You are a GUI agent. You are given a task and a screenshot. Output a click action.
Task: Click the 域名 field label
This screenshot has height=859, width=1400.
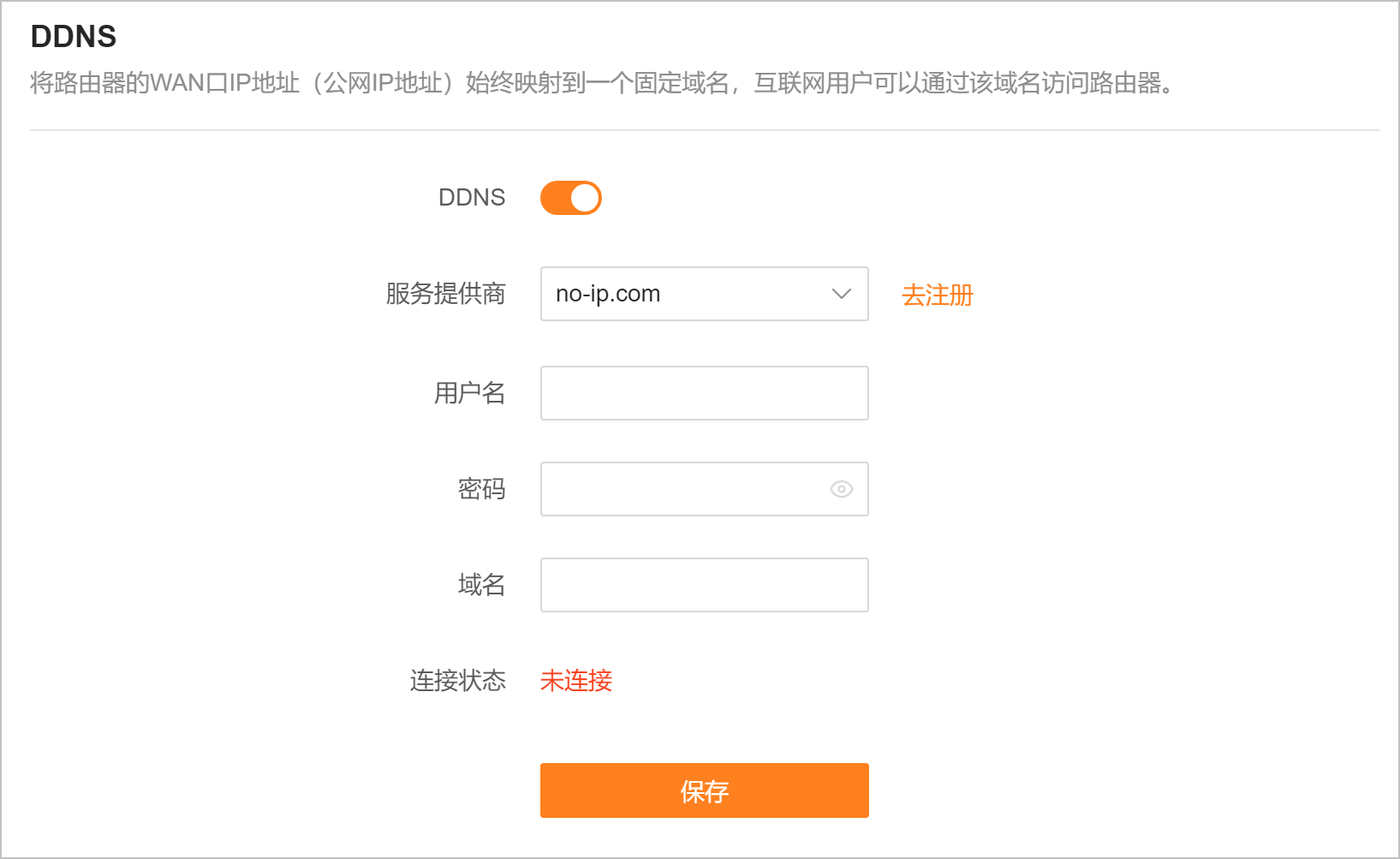tap(481, 585)
